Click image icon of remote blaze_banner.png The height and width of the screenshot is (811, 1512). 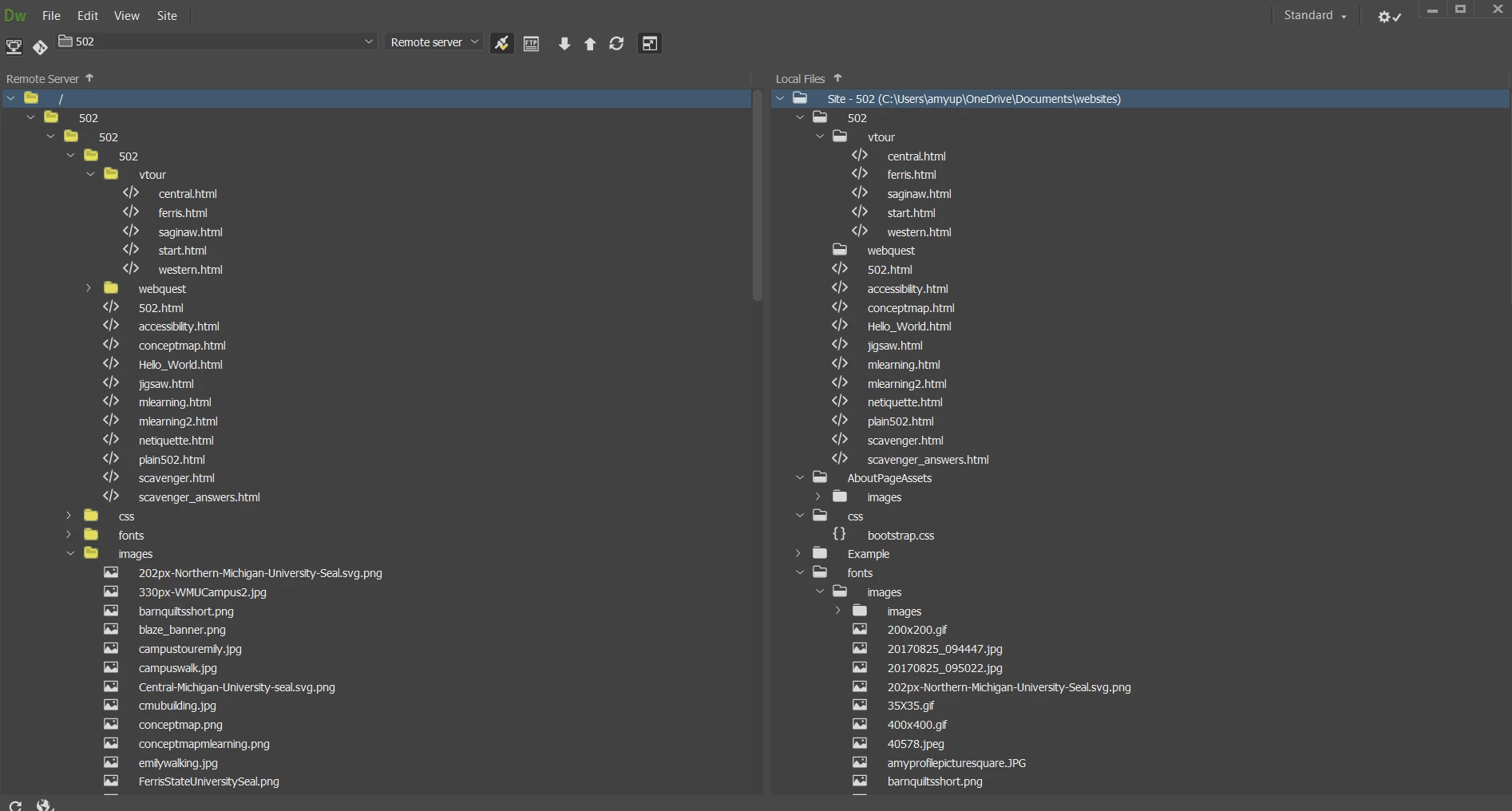tap(111, 629)
